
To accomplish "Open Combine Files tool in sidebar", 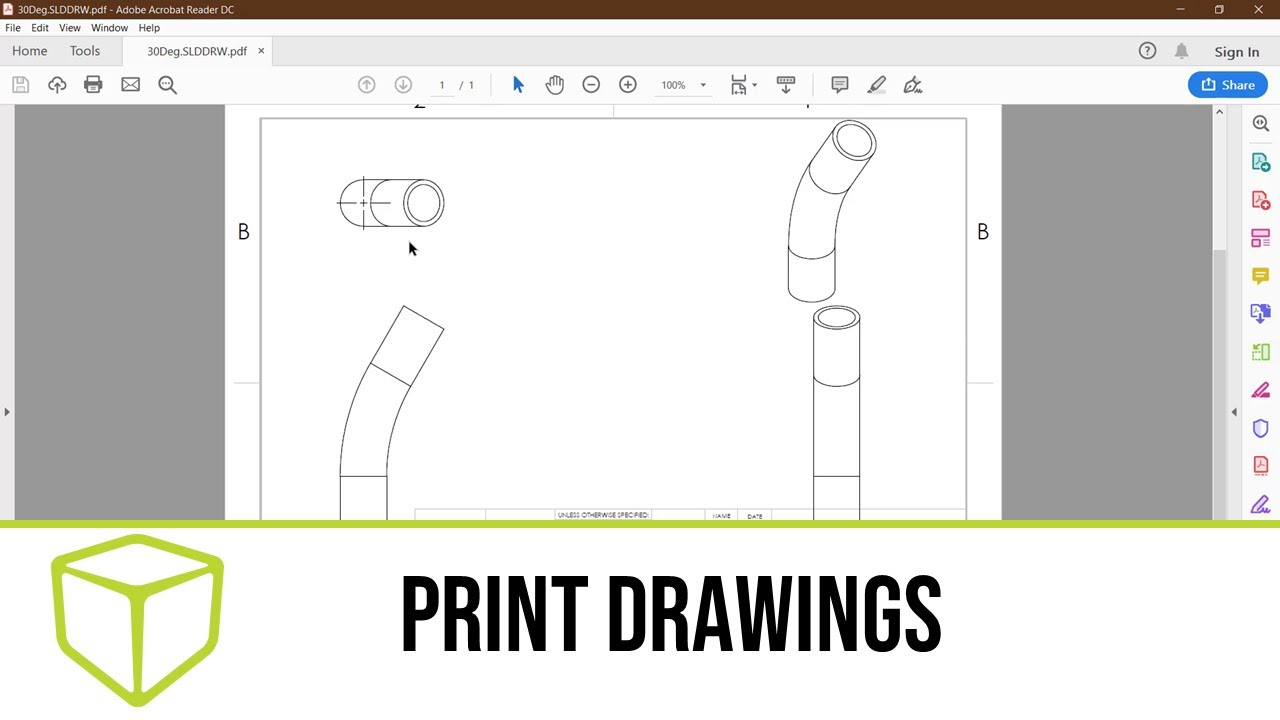I will click(1261, 314).
